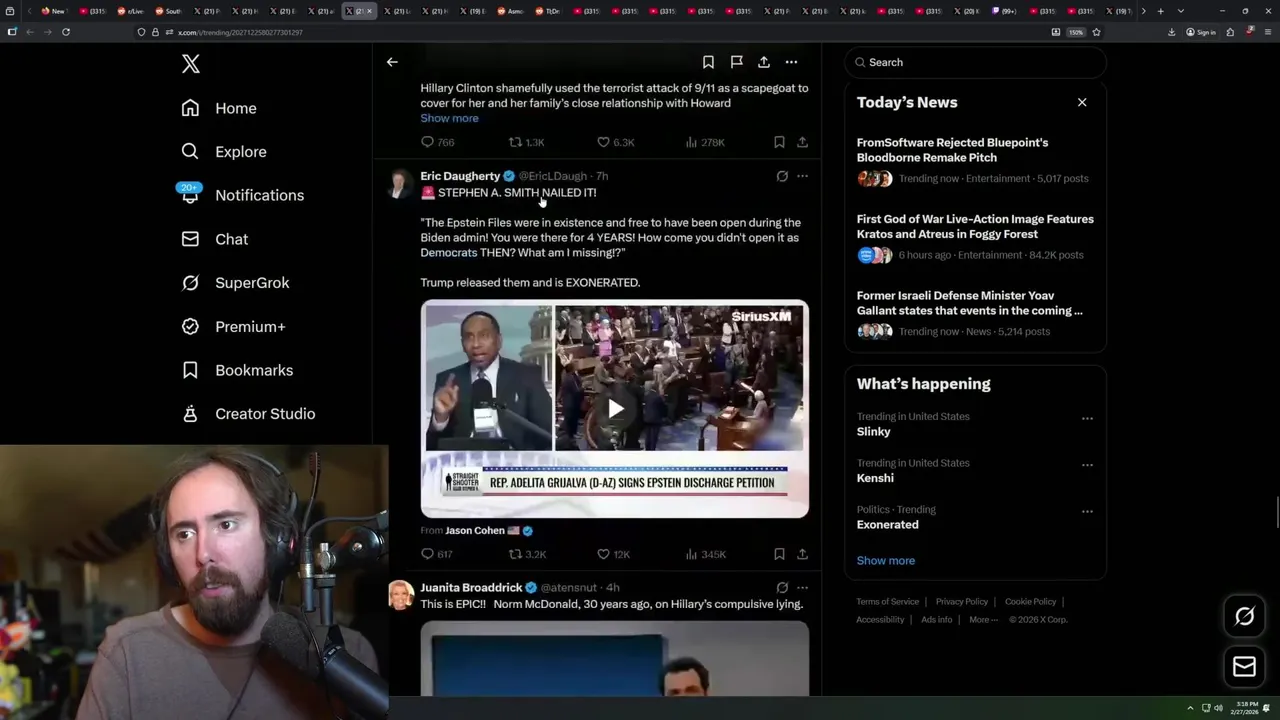Image resolution: width=1280 pixels, height=720 pixels.
Task: Bookmark the Eric Daugherty post
Action: [779, 554]
